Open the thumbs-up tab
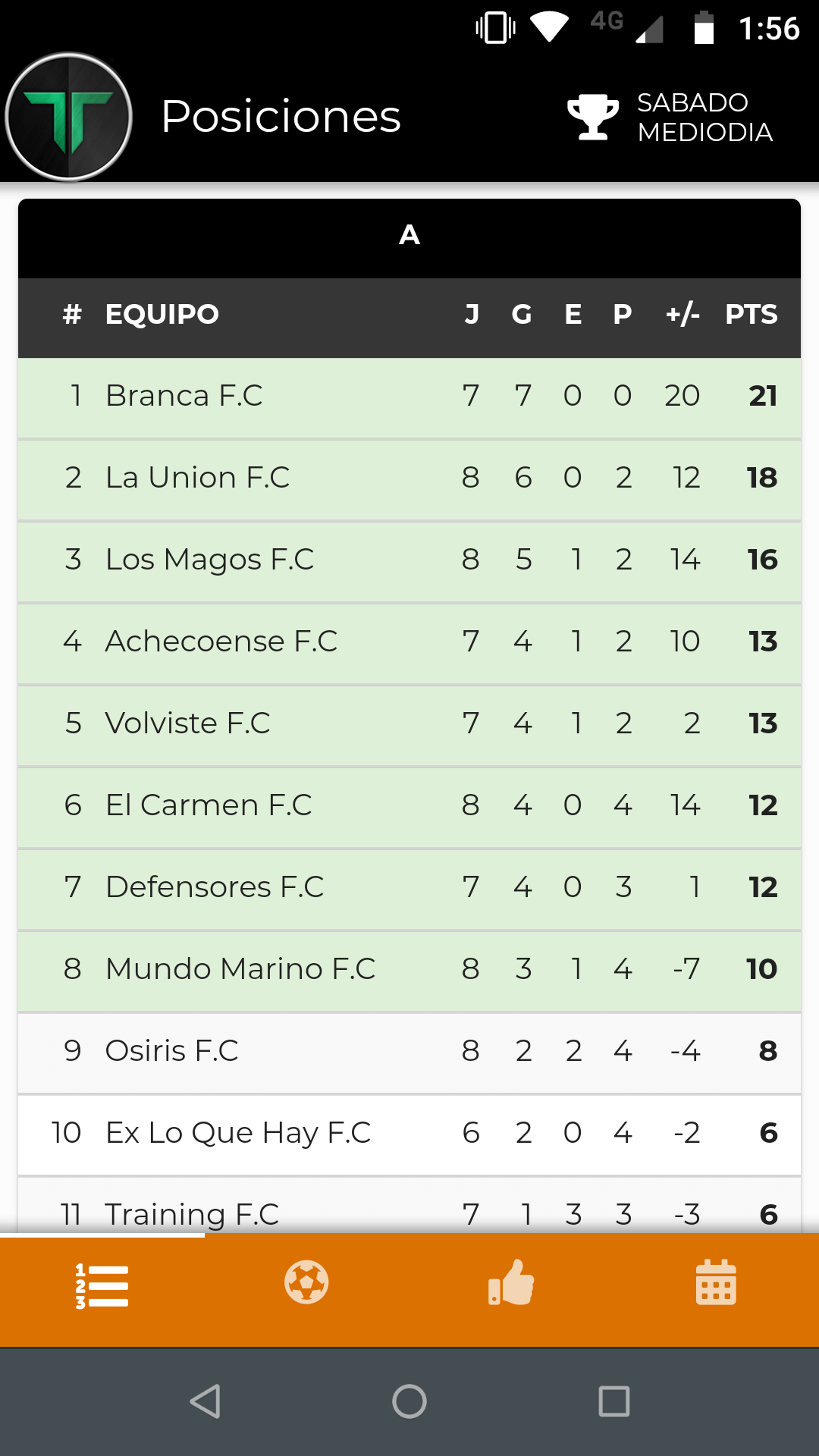Viewport: 819px width, 1456px height. [x=511, y=1282]
